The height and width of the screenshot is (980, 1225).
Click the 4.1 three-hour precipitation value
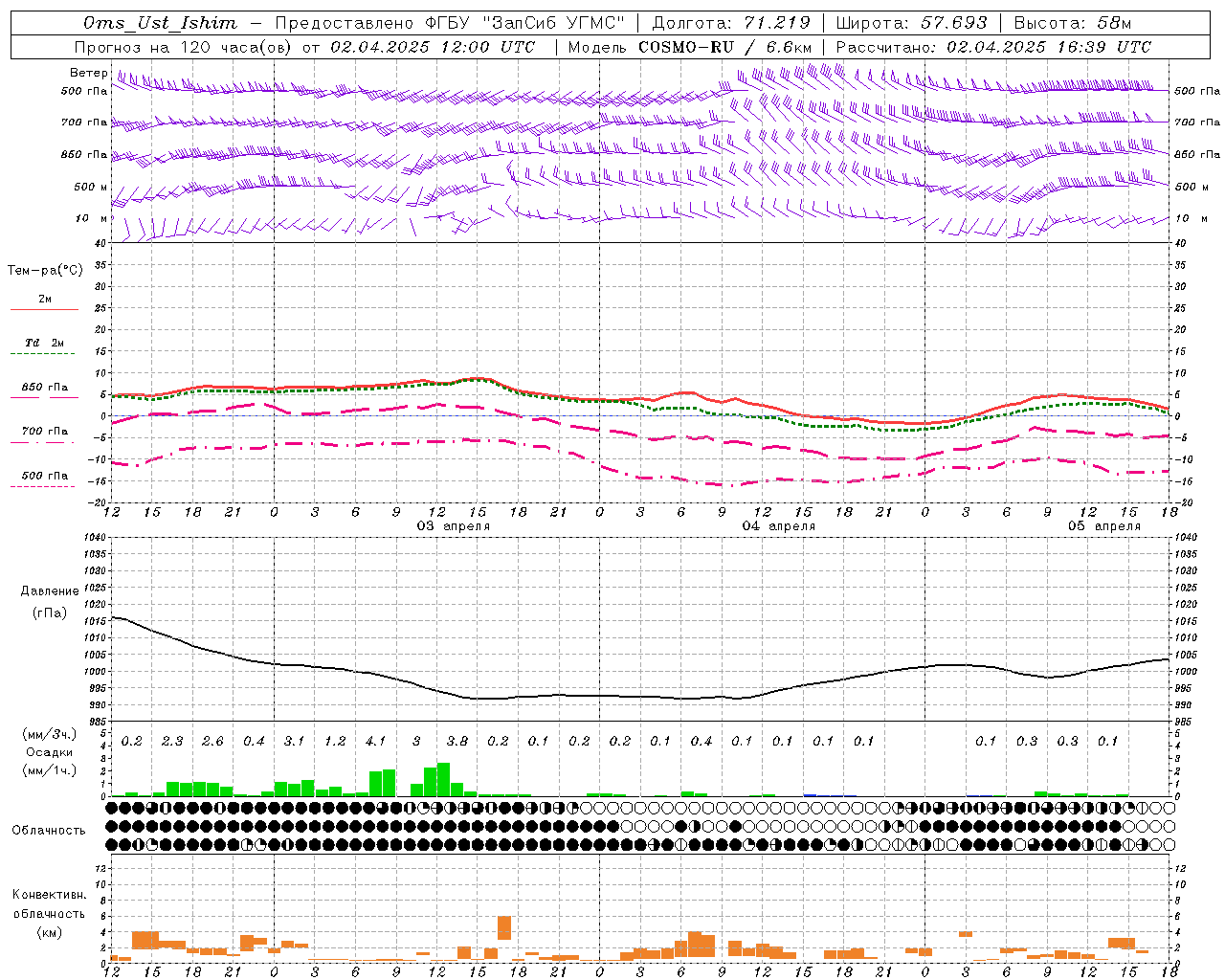pyautogui.click(x=375, y=742)
